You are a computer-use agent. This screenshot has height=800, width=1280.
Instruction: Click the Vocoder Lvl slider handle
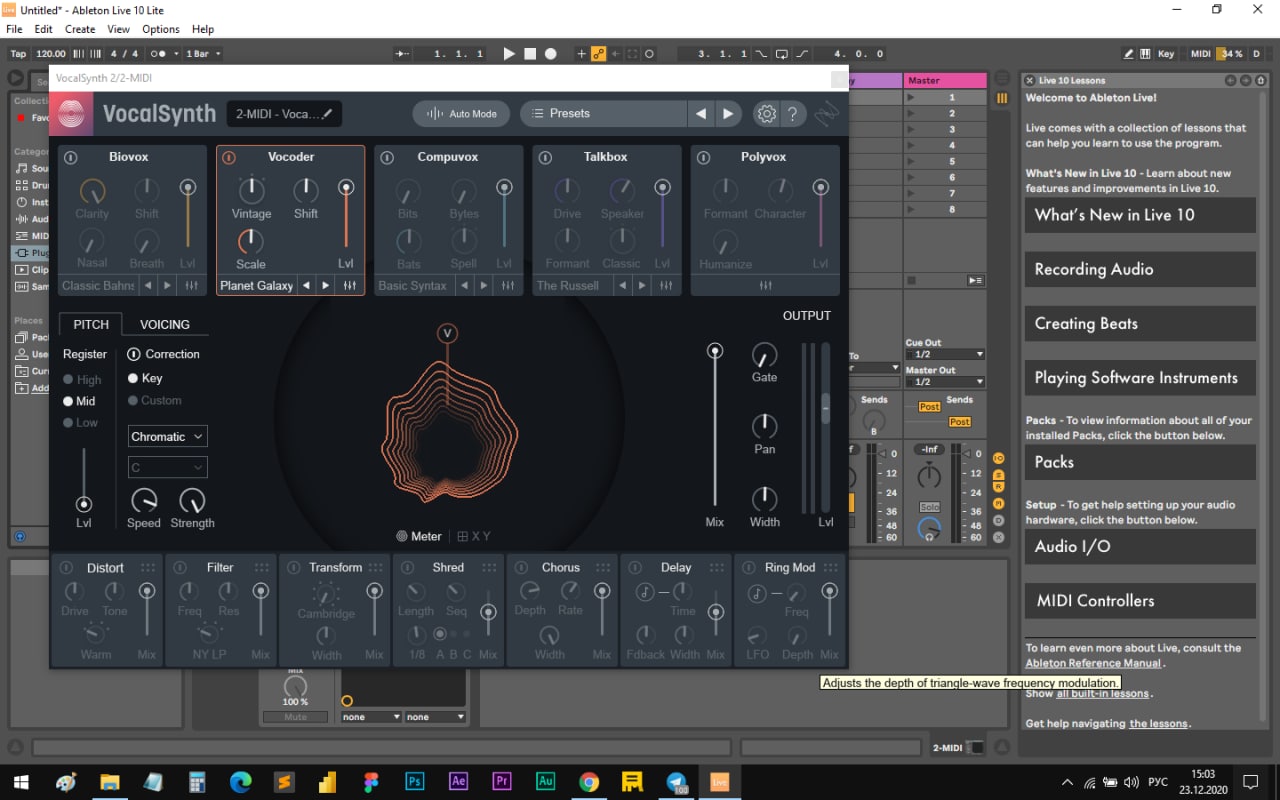tap(346, 187)
